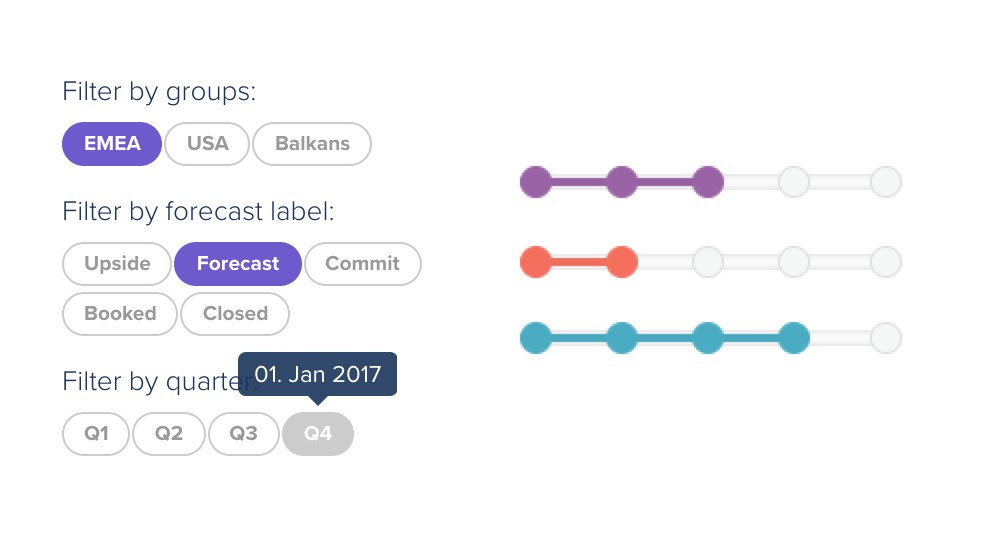Set teal slider to last step
The height and width of the screenshot is (540, 1000).
tap(886, 338)
